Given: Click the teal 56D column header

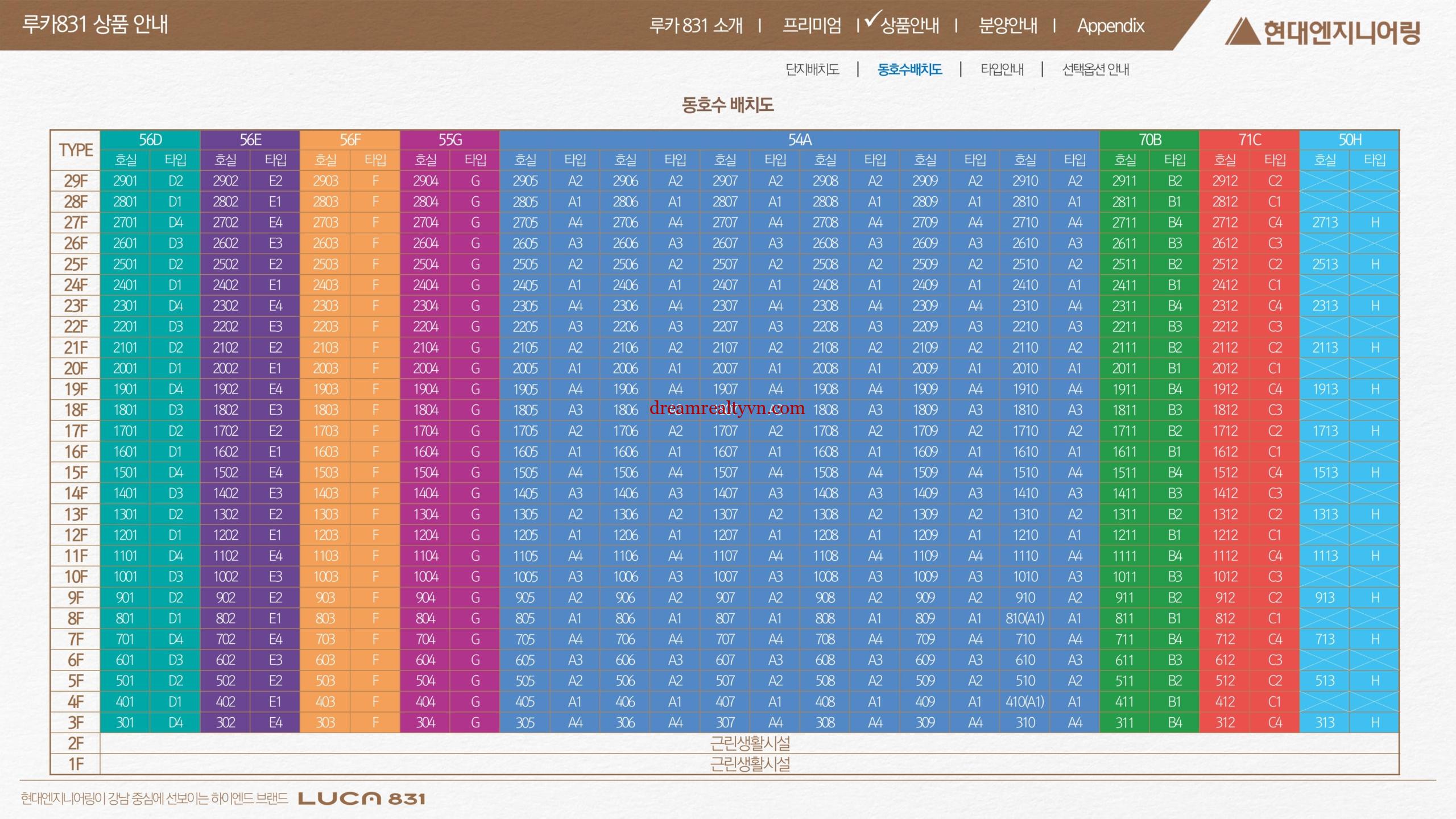Looking at the screenshot, I should pyautogui.click(x=150, y=140).
